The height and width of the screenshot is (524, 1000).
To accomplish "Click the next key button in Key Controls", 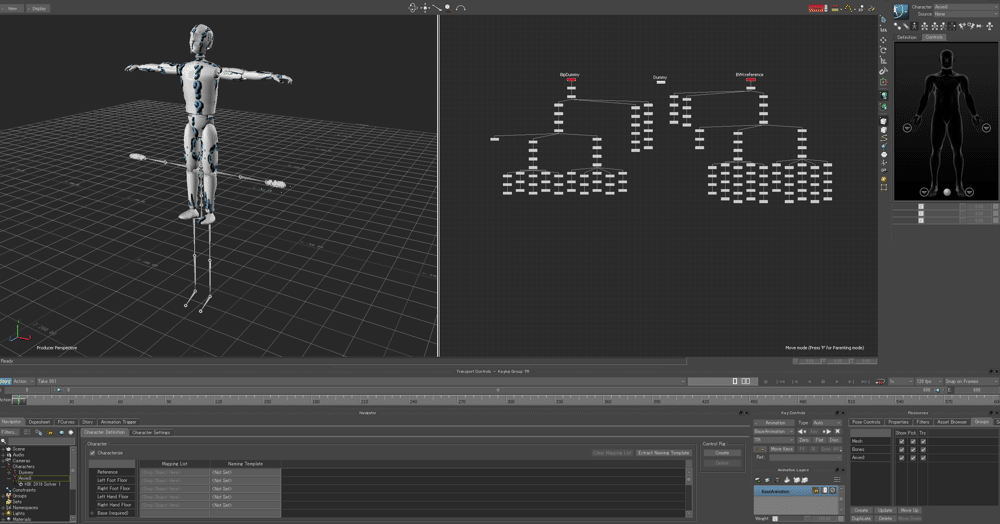I will tap(827, 432).
